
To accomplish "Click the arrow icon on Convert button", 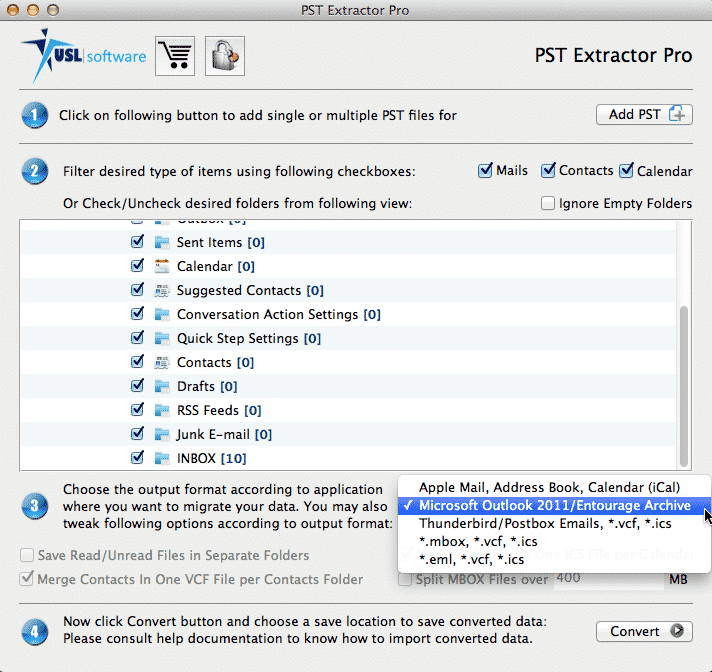I will click(677, 631).
